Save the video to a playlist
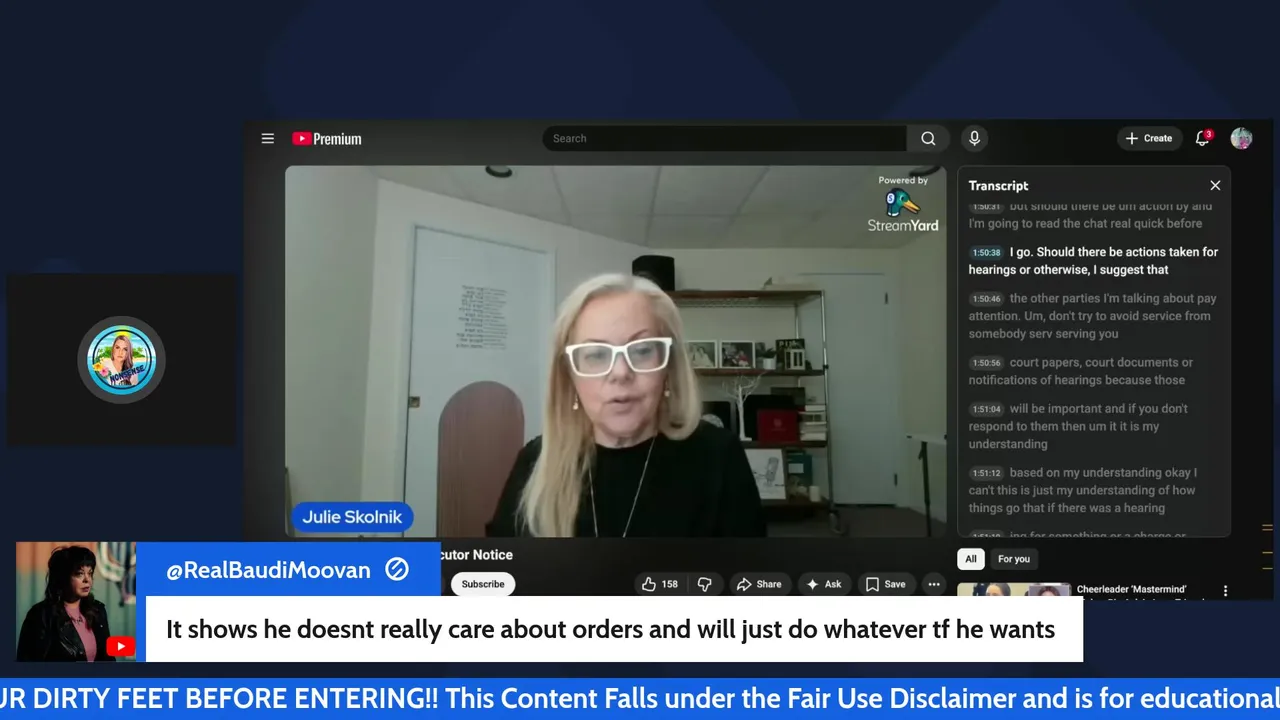This screenshot has height=720, width=1280. (x=885, y=584)
